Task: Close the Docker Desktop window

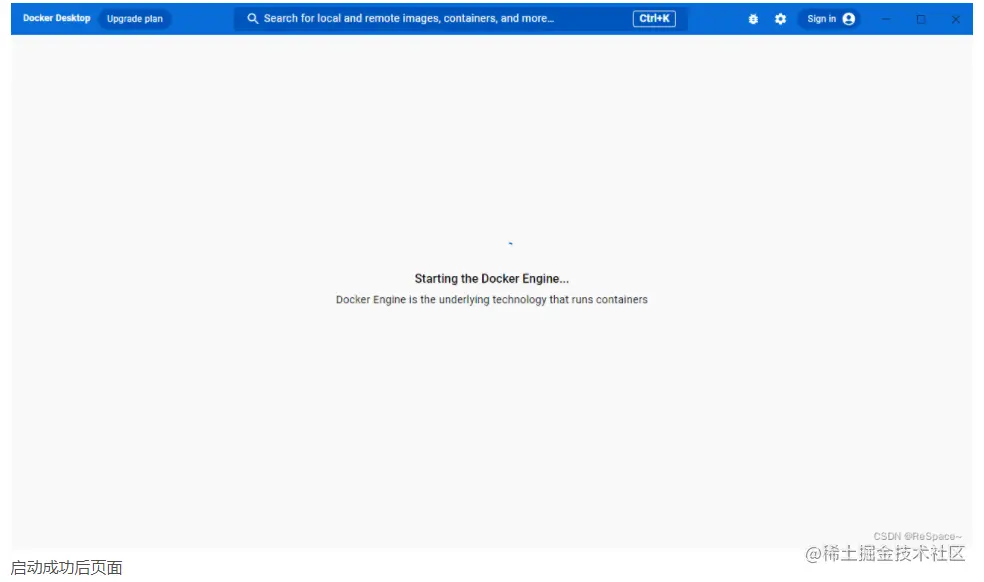Action: tap(955, 19)
